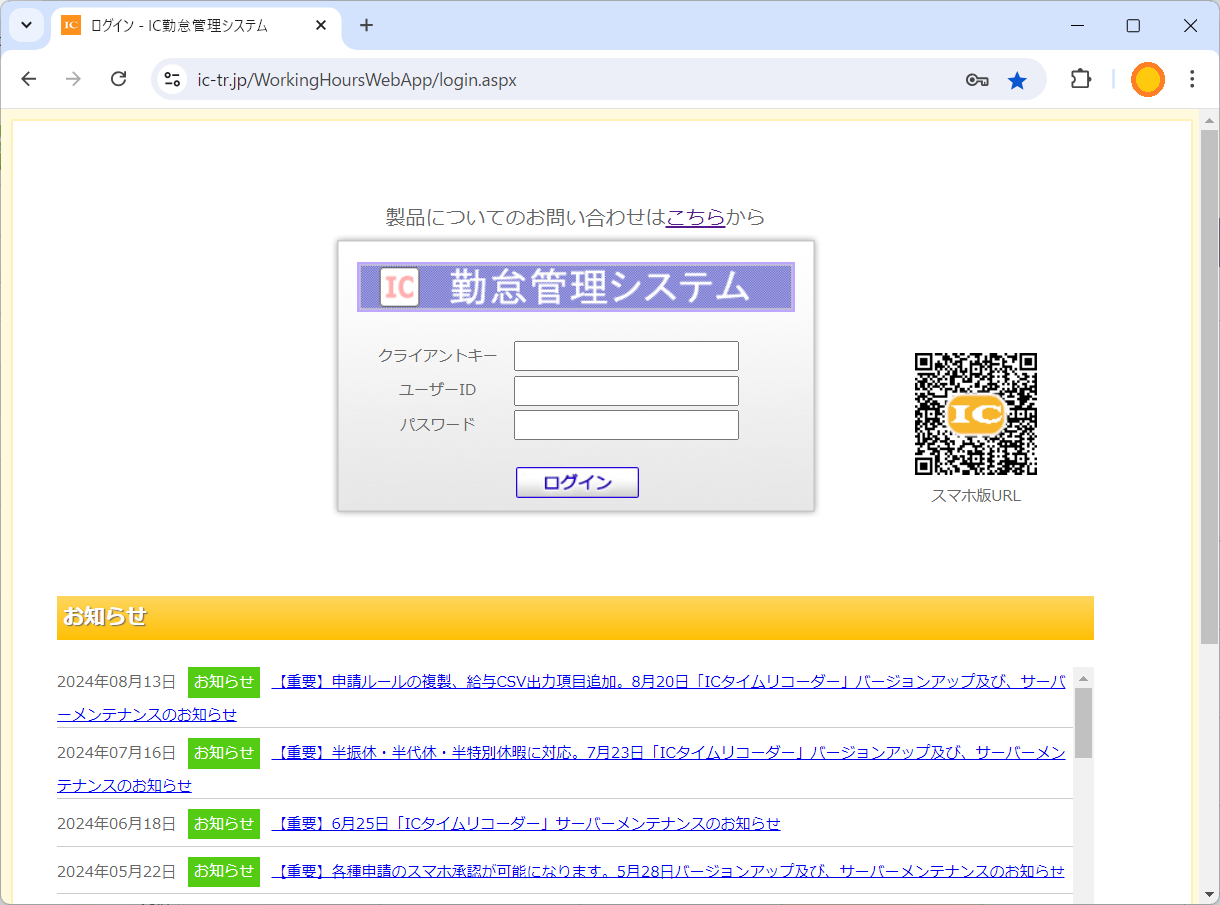Close the ログイン - IC勤怠管理システム tab
The width and height of the screenshot is (1220, 905).
click(321, 26)
